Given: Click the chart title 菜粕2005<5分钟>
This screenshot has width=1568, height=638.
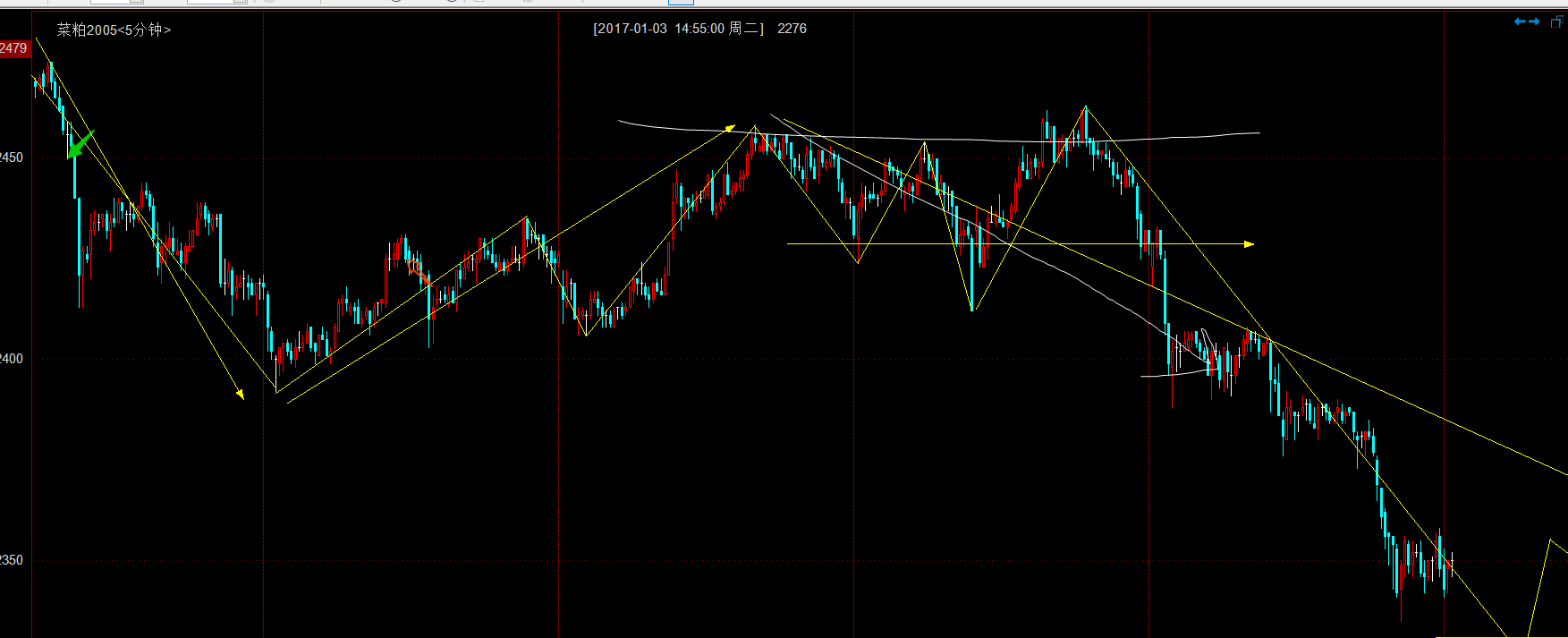Looking at the screenshot, I should 114,30.
